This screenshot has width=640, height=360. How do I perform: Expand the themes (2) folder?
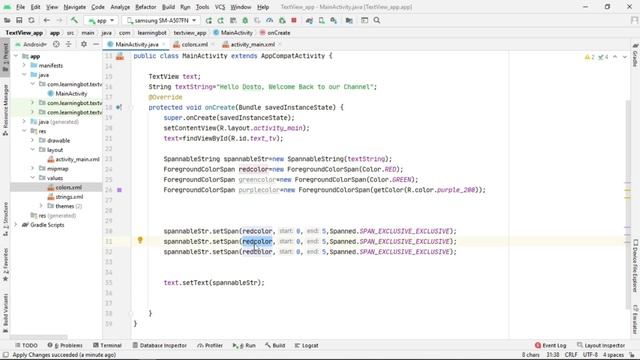pos(41,206)
